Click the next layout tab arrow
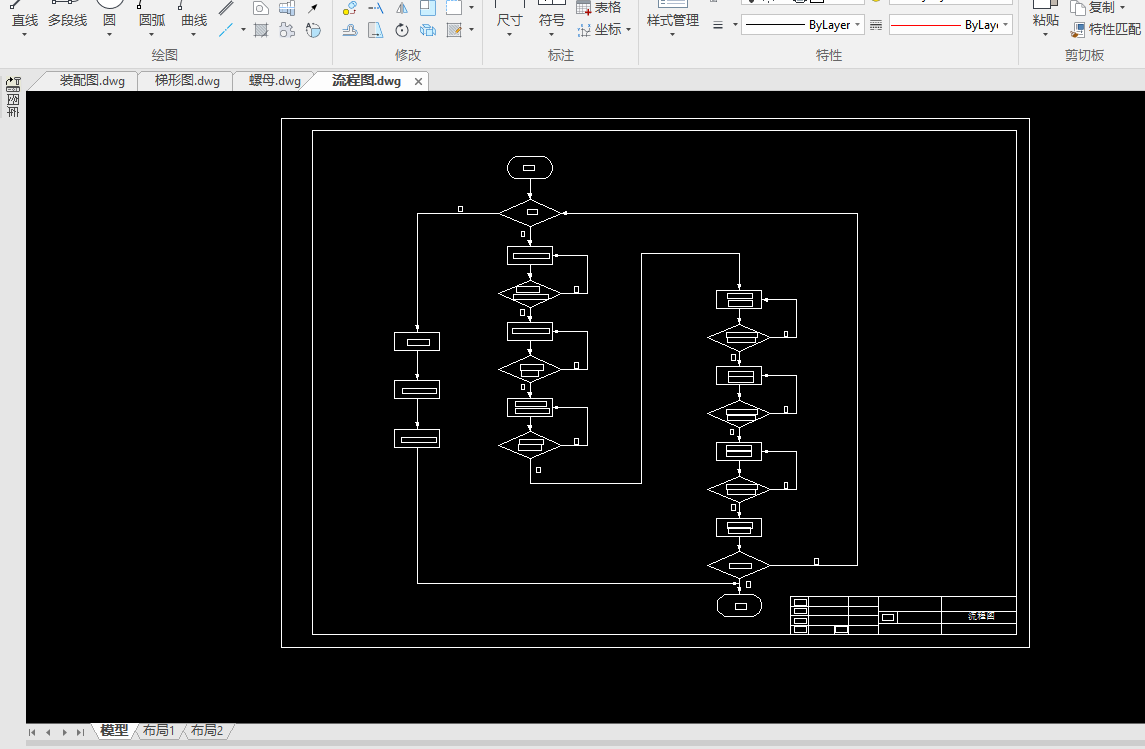The image size is (1145, 749). [64, 731]
